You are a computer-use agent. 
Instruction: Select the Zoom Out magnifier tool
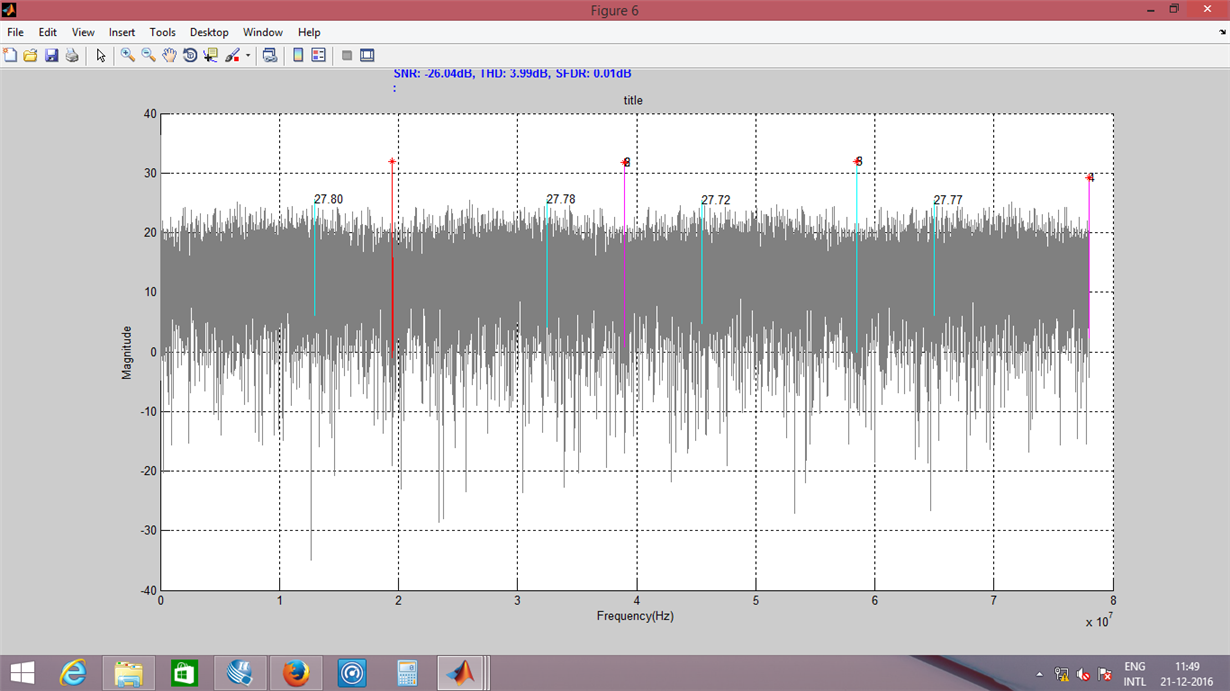coord(148,56)
